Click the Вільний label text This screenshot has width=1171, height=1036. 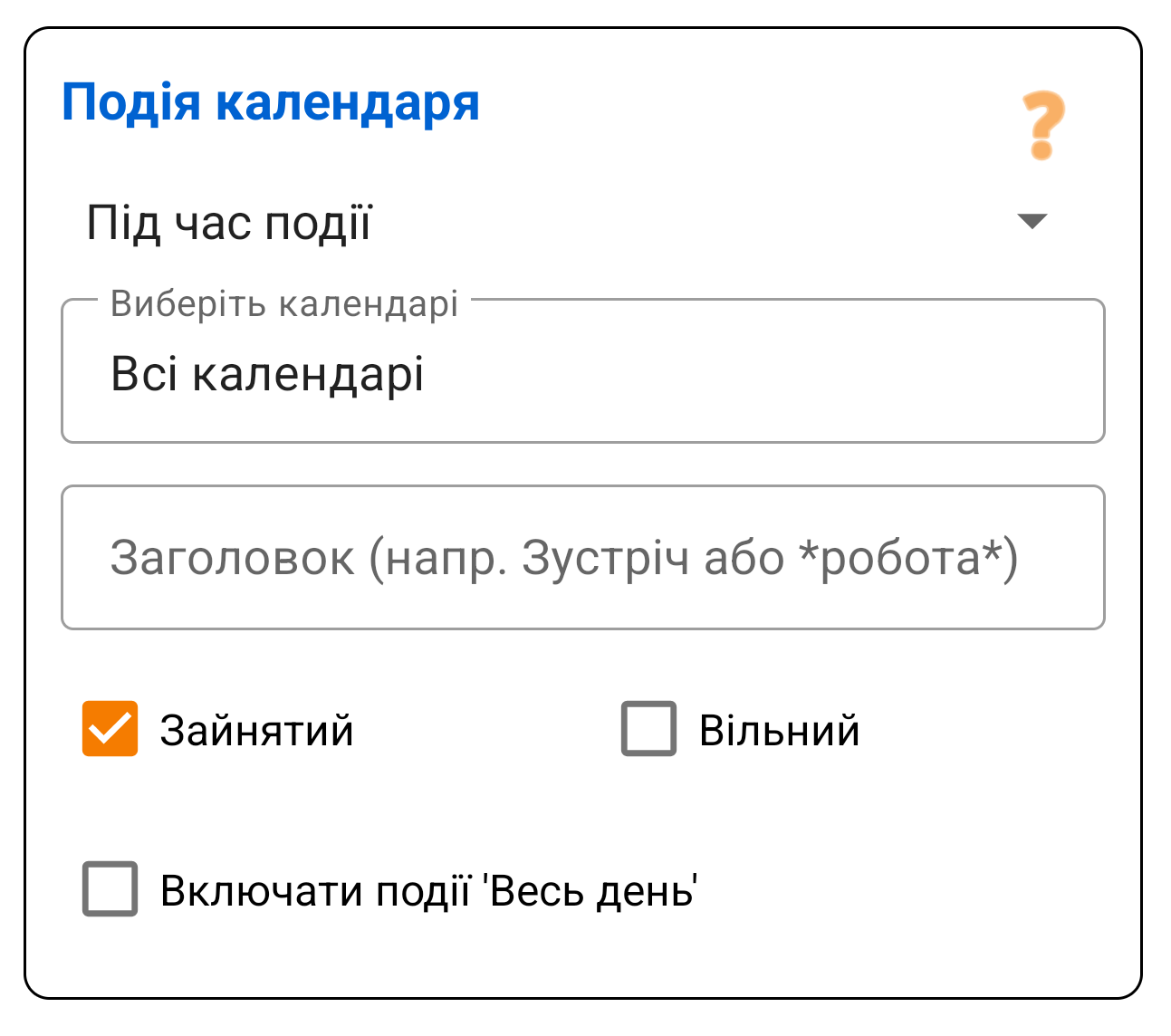pos(777,727)
